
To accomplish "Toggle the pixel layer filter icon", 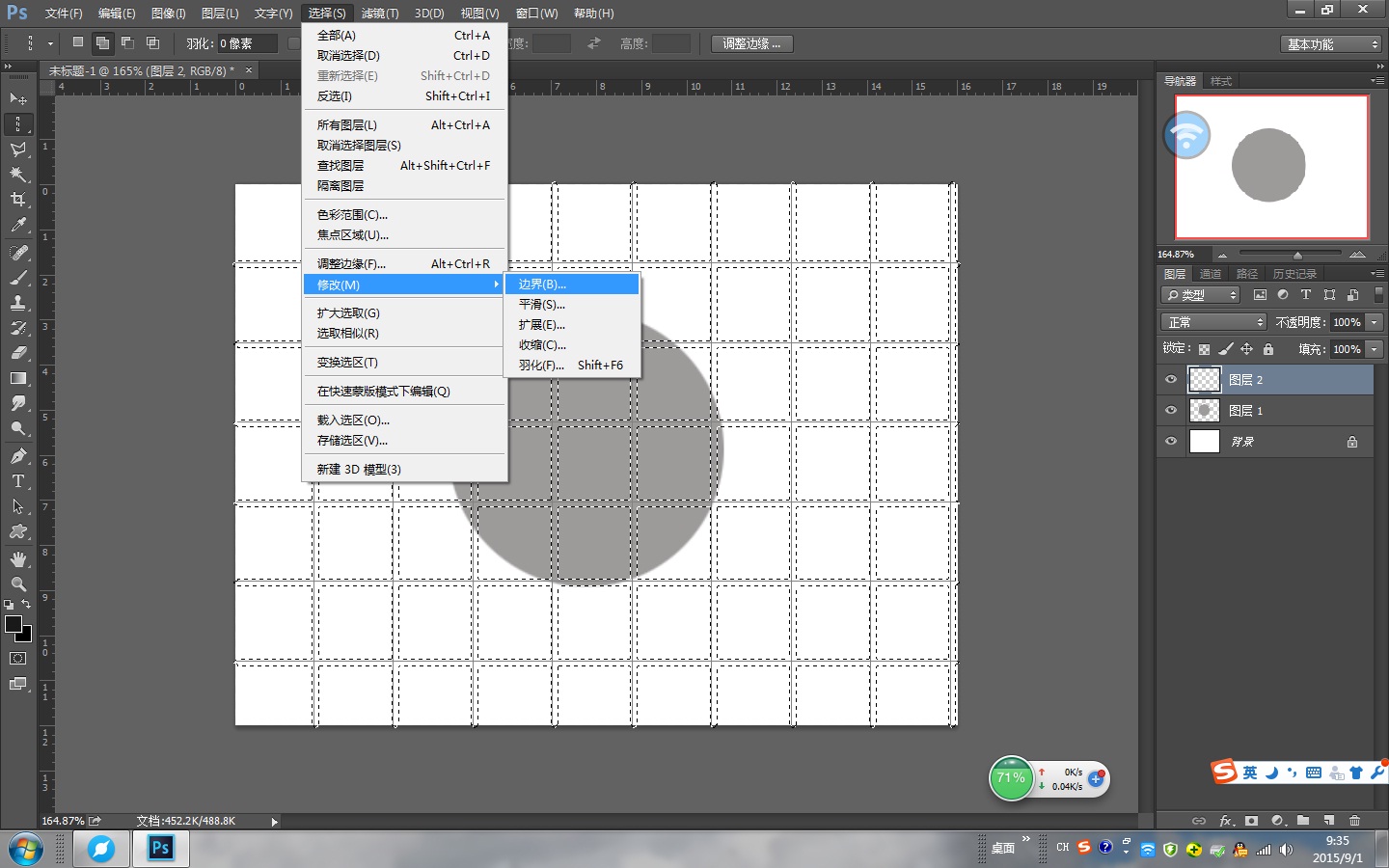I will pyautogui.click(x=1260, y=295).
